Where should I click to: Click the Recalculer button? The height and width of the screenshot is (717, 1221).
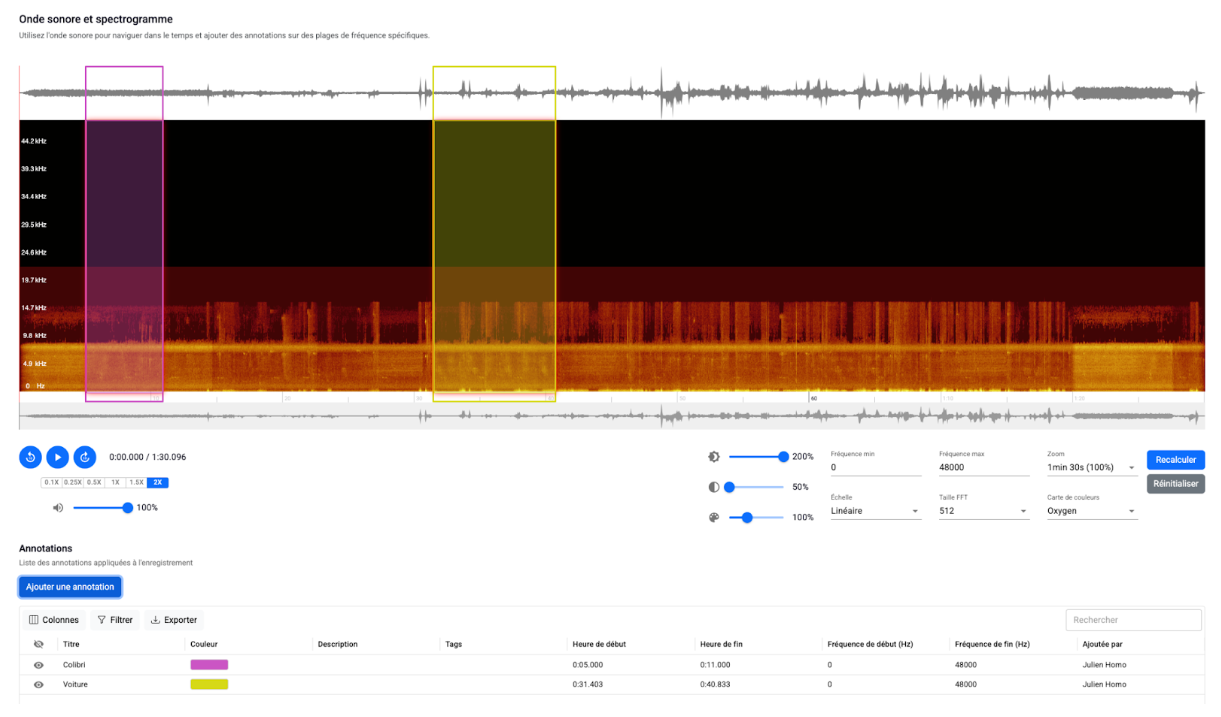pyautogui.click(x=1175, y=460)
